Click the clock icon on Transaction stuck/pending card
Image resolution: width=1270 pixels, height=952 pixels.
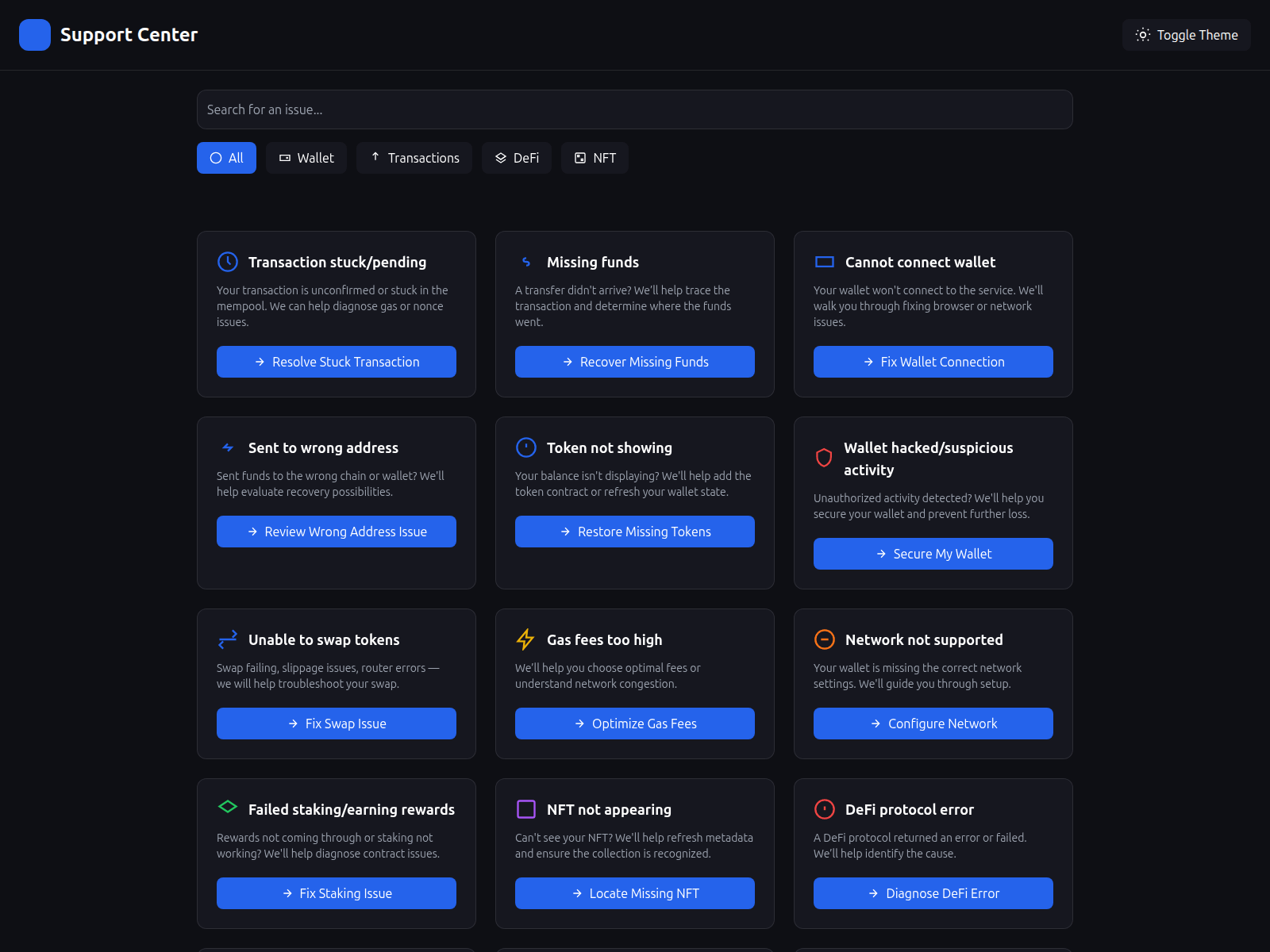tap(227, 262)
